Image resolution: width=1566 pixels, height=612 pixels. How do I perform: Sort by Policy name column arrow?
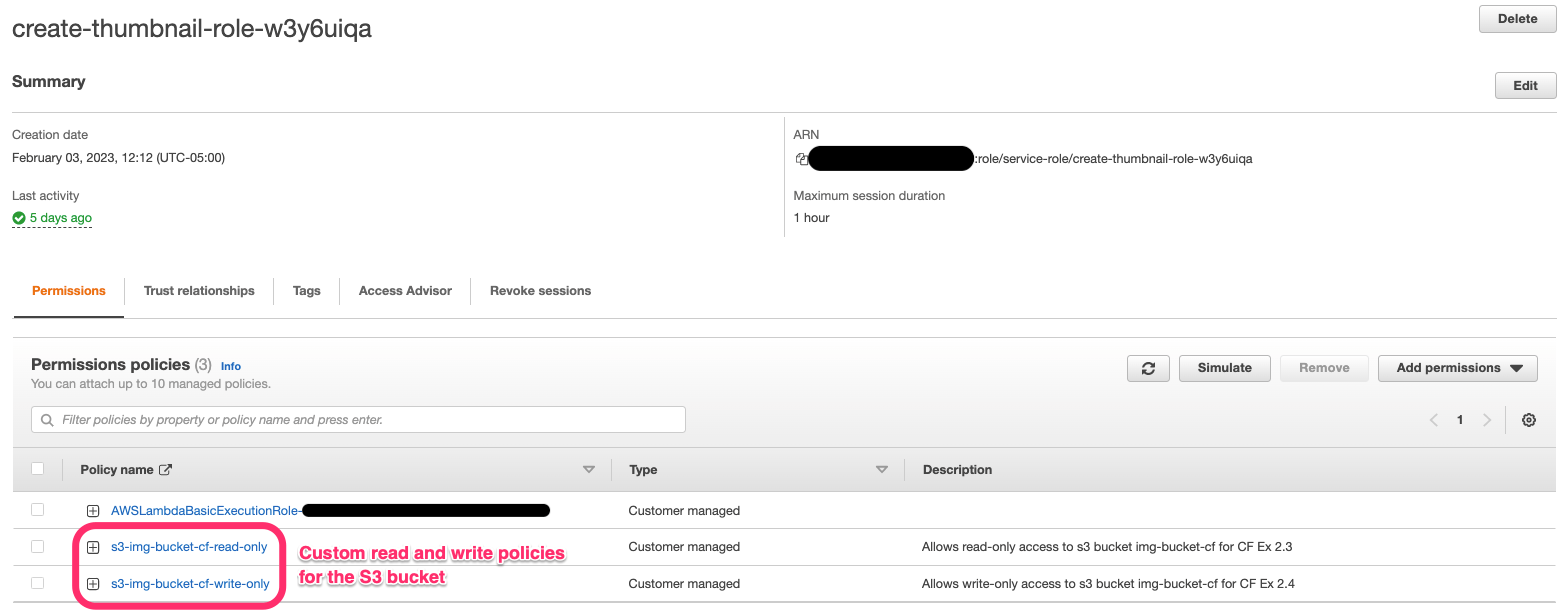588,469
